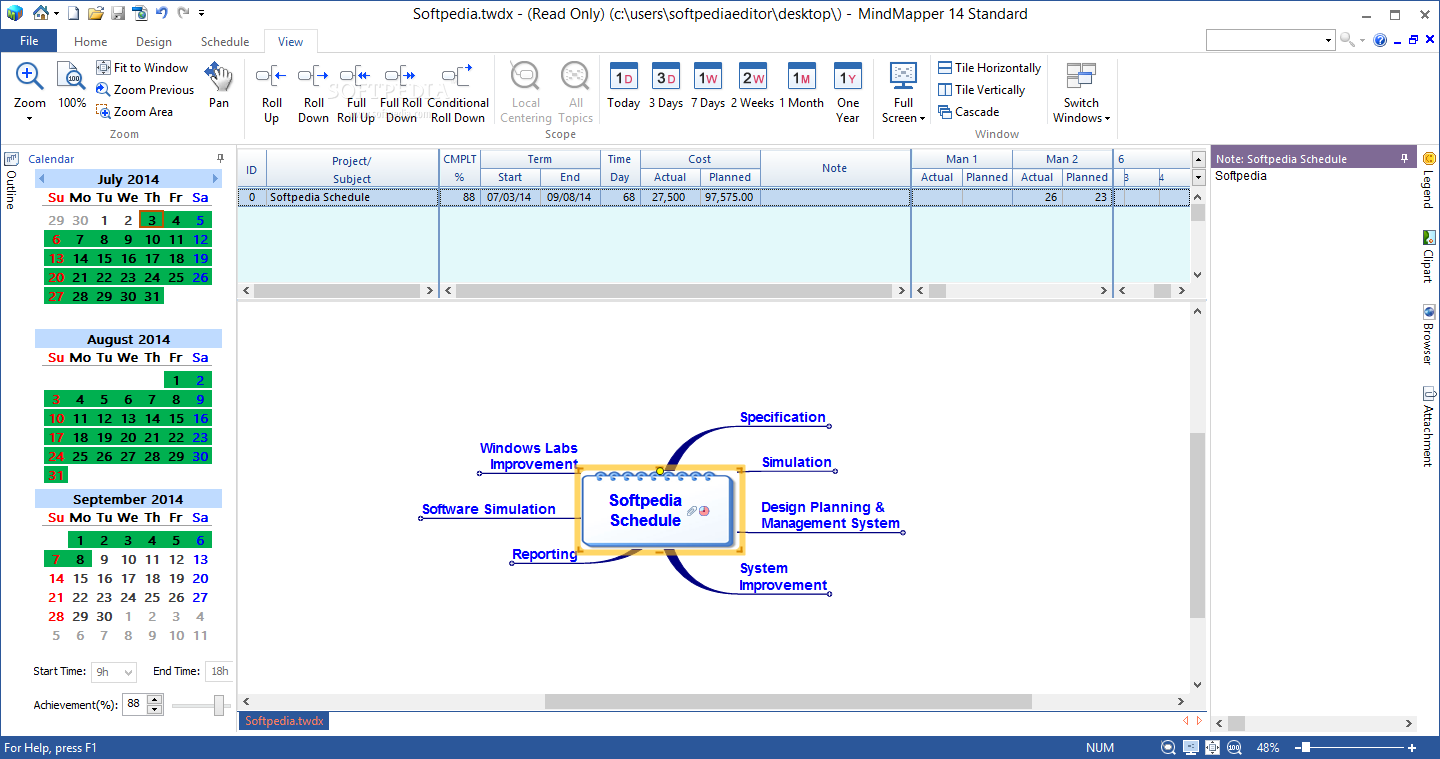Click Roll Down topics
Image resolution: width=1440 pixels, height=759 pixels.
pyautogui.click(x=313, y=93)
